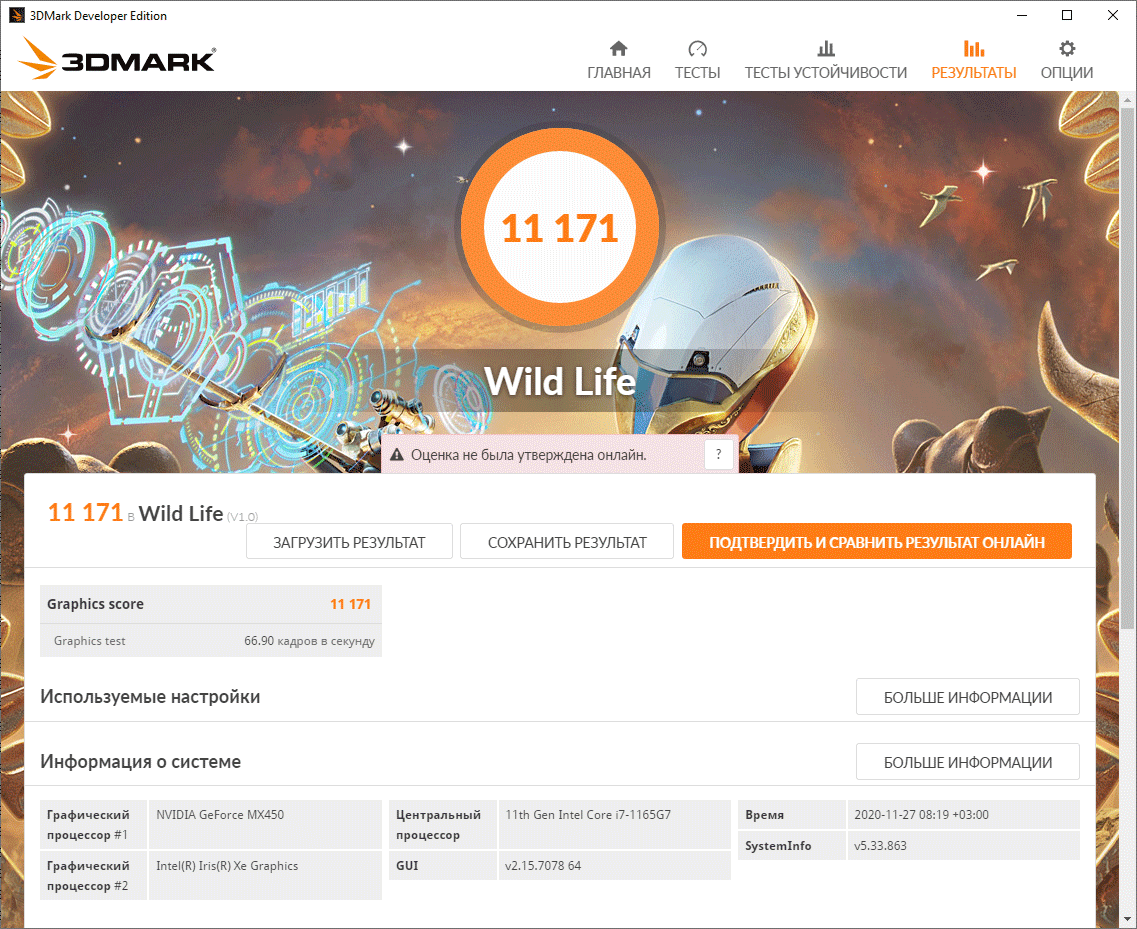Click ПОДТВЕРДИТЬ И СРАВНИТЬ РЕЗУЛЬТАТ ОНЛАЙН button
Screen dimensions: 1137x929
[x=877, y=542]
